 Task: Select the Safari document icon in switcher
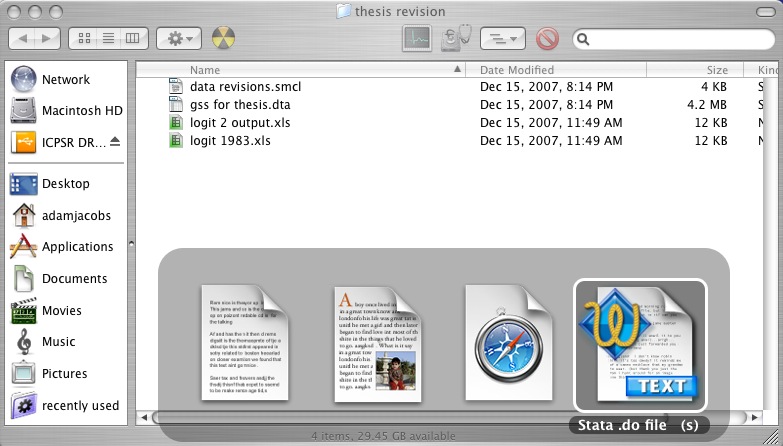click(509, 344)
